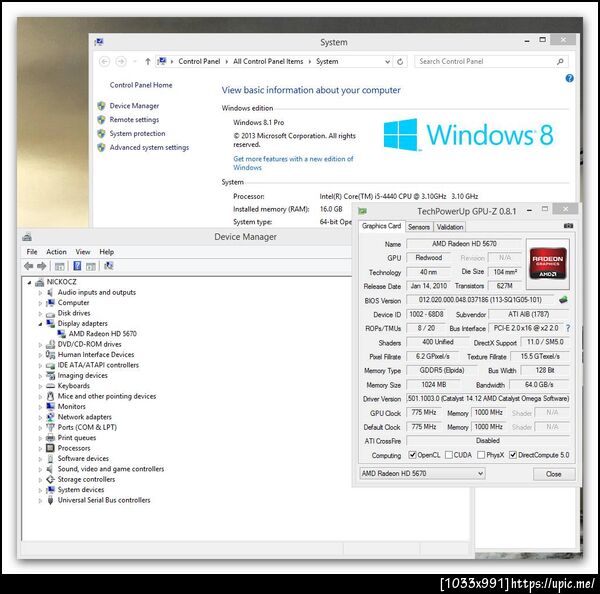
Task: Open System protection link
Action: coord(137,134)
